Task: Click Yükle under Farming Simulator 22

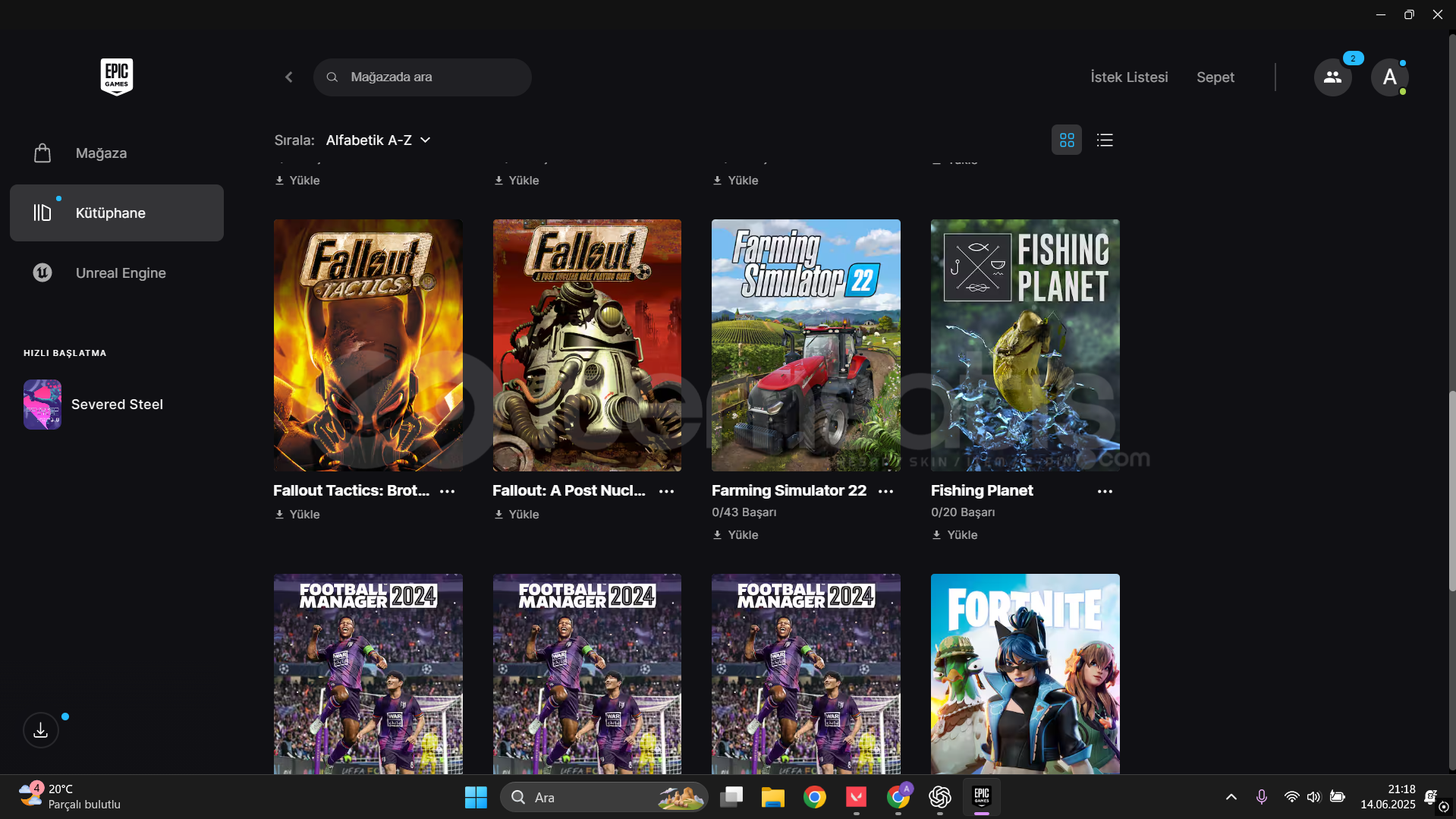Action: [736, 535]
